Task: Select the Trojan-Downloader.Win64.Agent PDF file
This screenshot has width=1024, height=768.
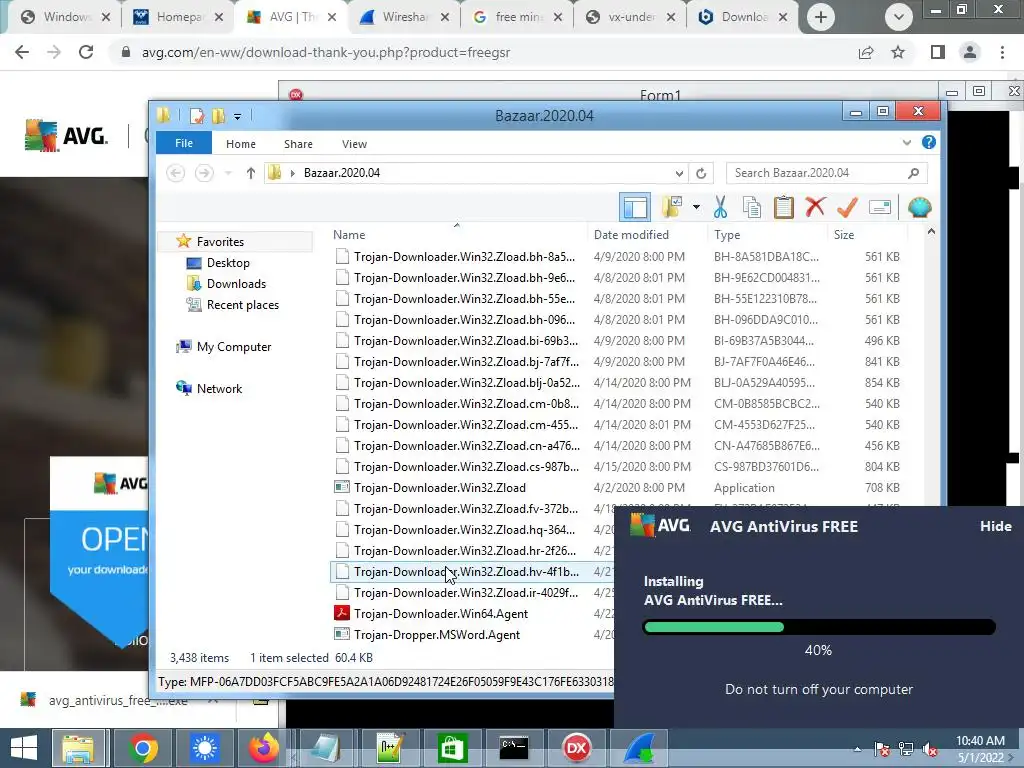Action: click(441, 614)
